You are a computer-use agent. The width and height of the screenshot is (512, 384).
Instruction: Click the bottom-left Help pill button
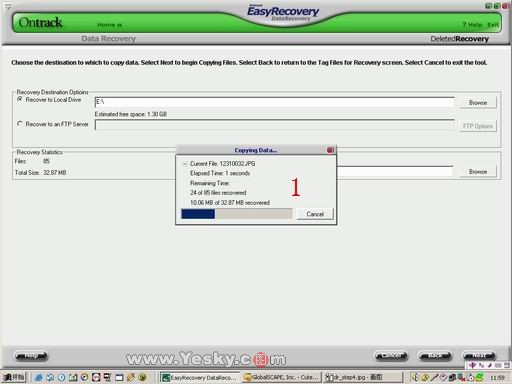coord(31,356)
